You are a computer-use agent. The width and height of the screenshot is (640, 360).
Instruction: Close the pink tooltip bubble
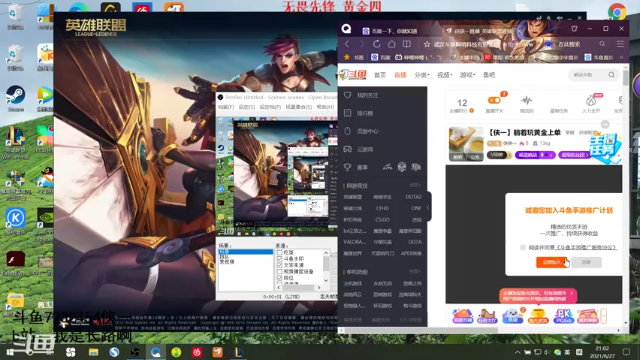click(x=572, y=293)
